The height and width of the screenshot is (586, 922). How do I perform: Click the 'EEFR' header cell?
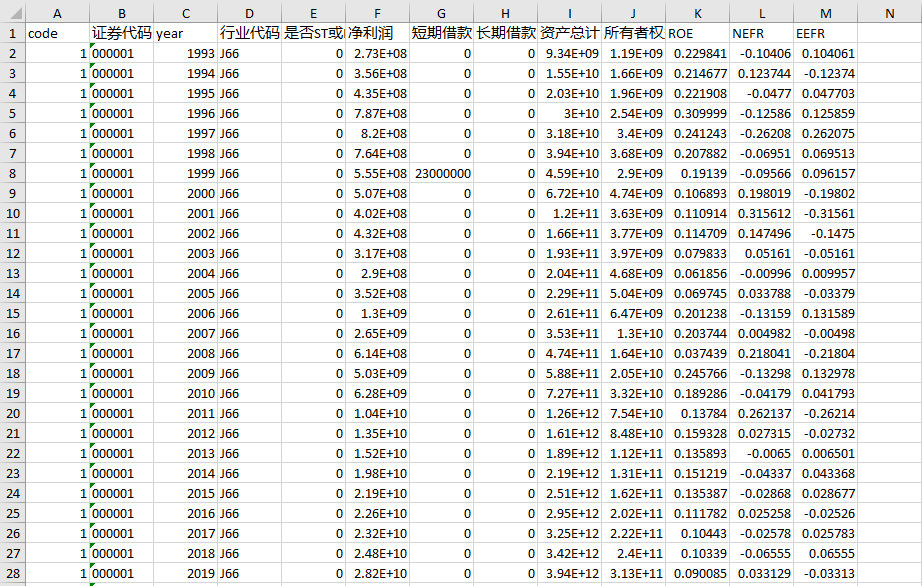[826, 34]
